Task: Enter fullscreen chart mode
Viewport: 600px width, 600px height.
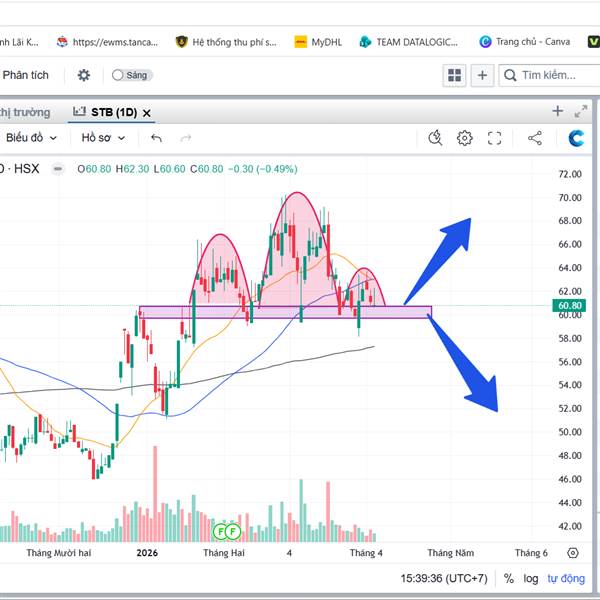Action: pyautogui.click(x=494, y=138)
